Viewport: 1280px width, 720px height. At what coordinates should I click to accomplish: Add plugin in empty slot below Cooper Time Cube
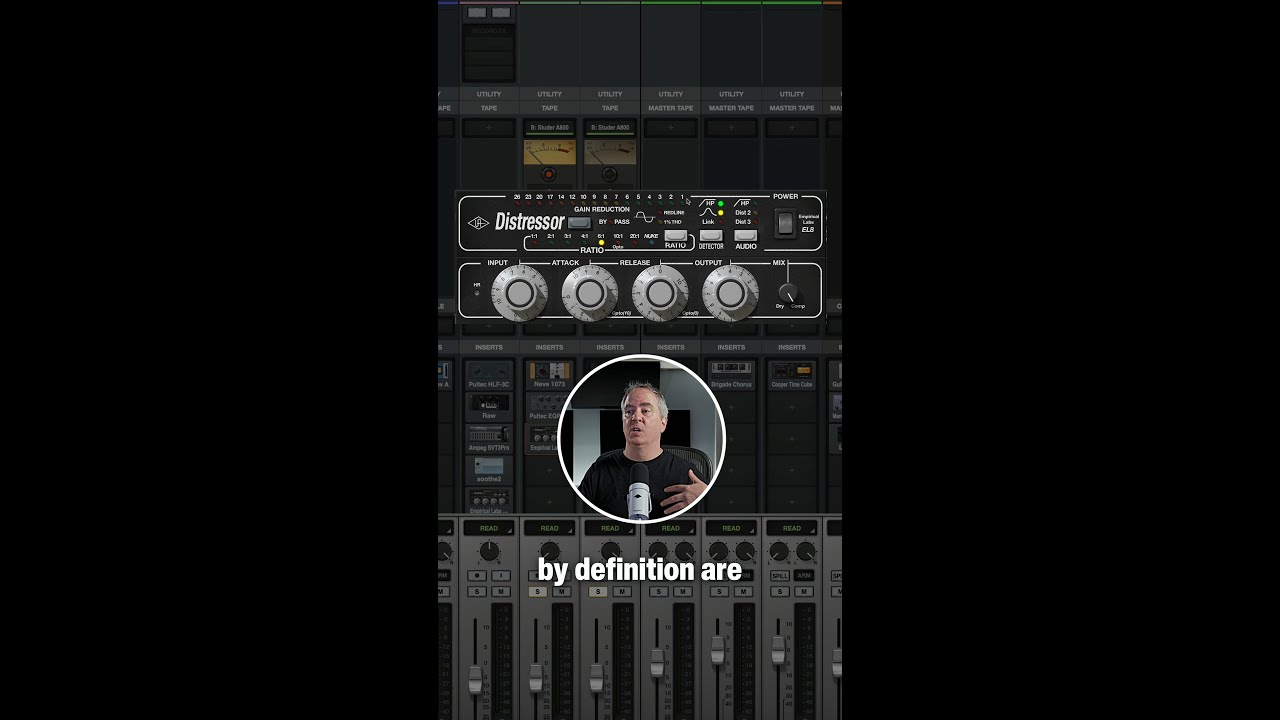792,406
